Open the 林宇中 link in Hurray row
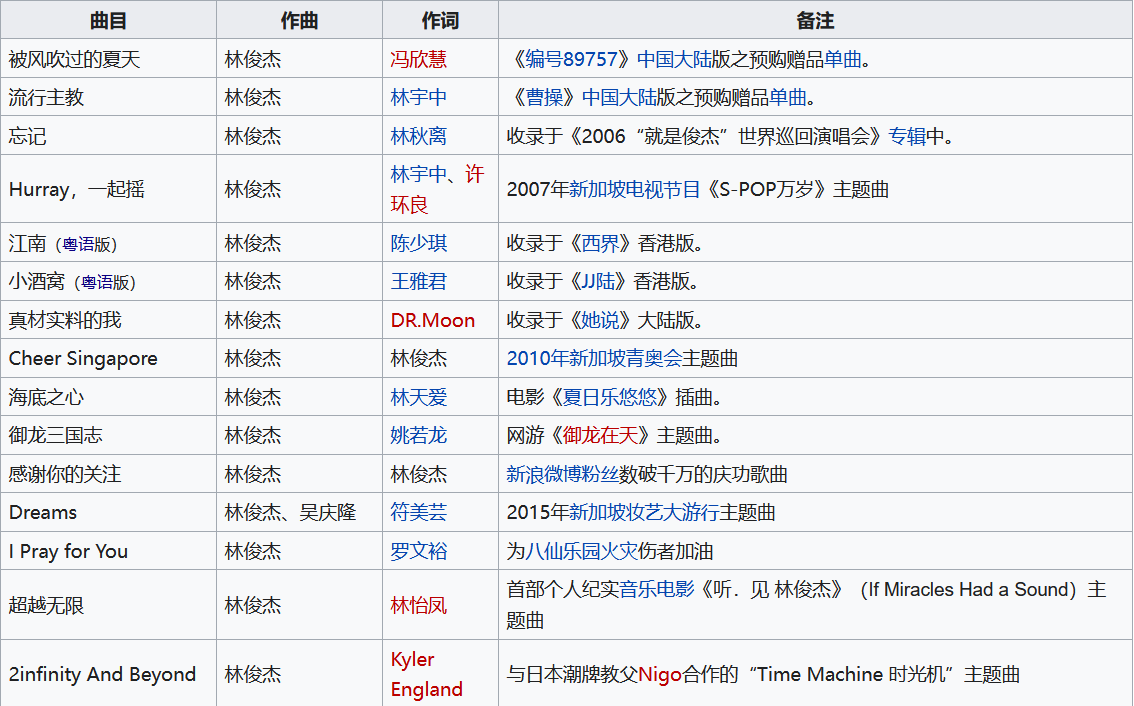The image size is (1134, 706). tap(418, 174)
